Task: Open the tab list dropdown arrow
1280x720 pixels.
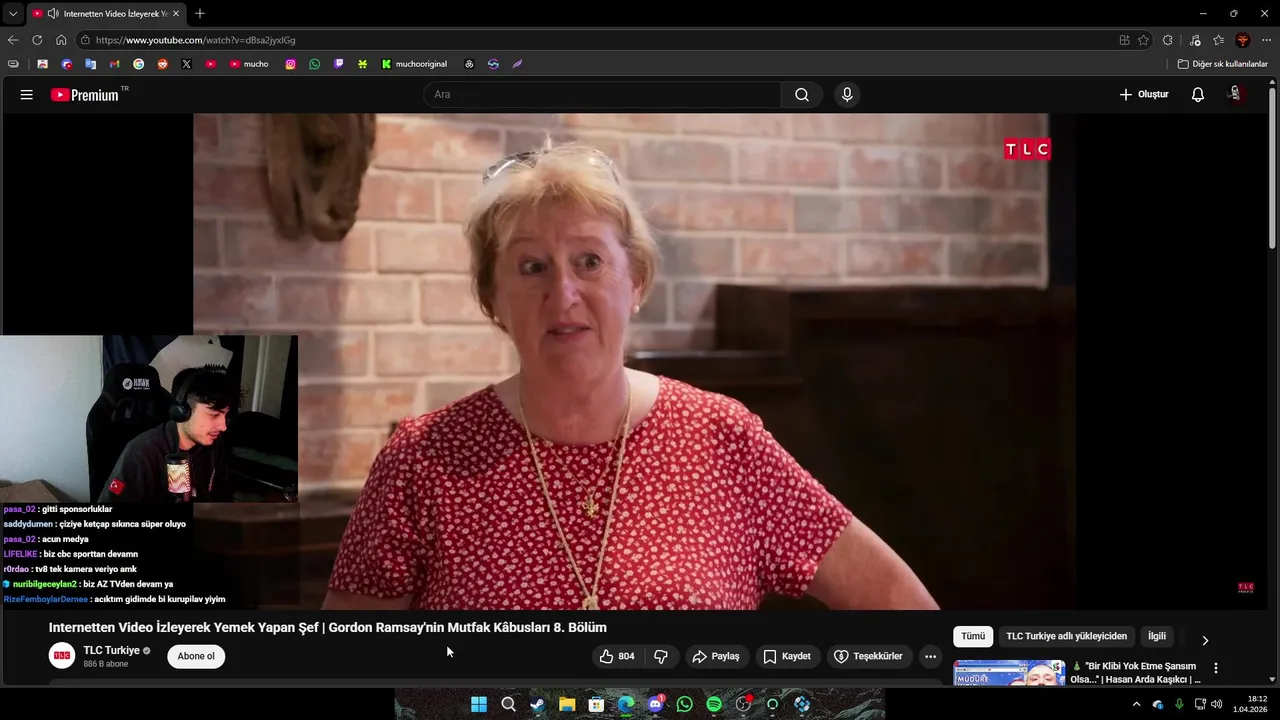Action: tap(13, 14)
